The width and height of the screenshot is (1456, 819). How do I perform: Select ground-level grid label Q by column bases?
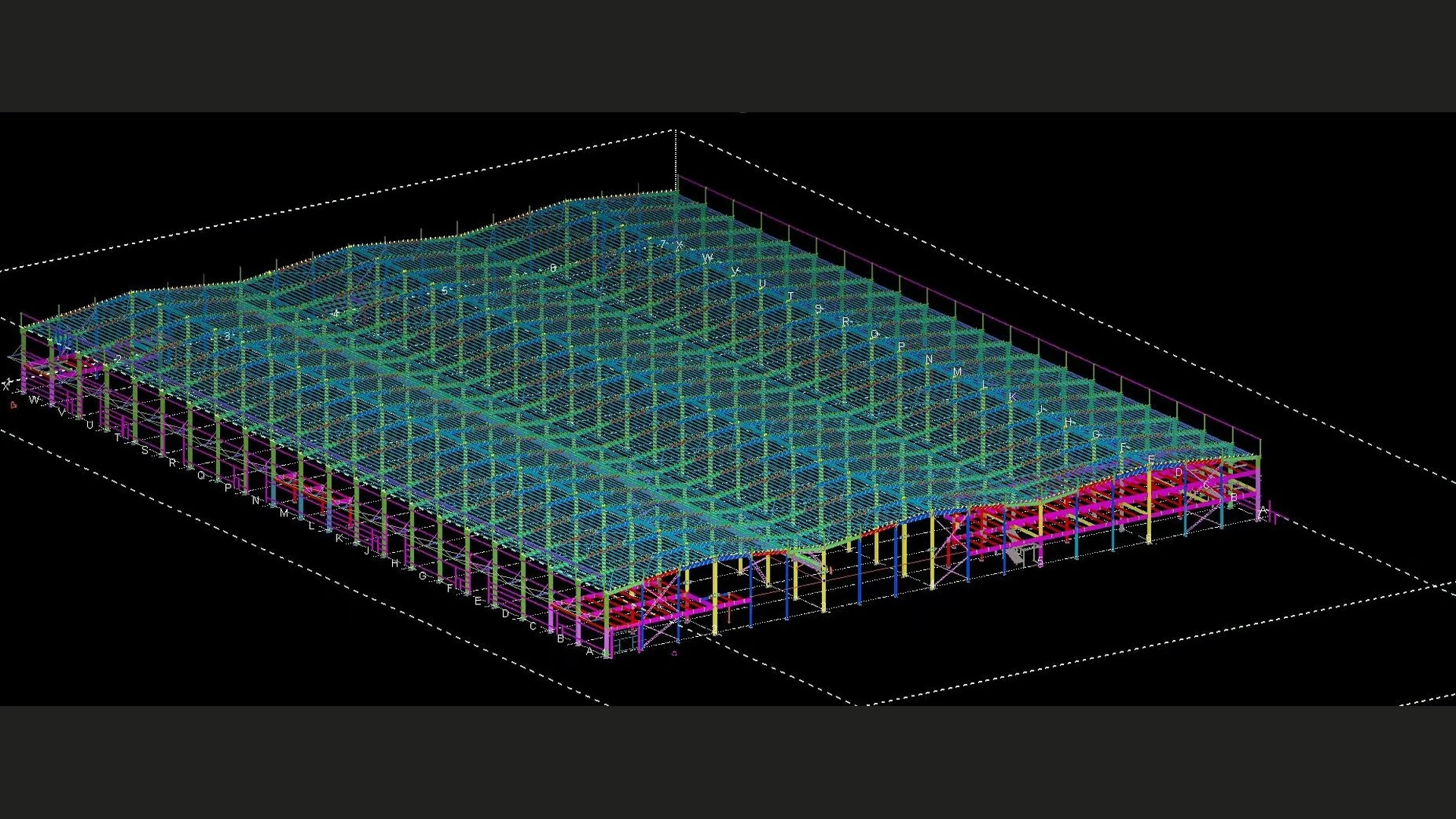pyautogui.click(x=201, y=475)
